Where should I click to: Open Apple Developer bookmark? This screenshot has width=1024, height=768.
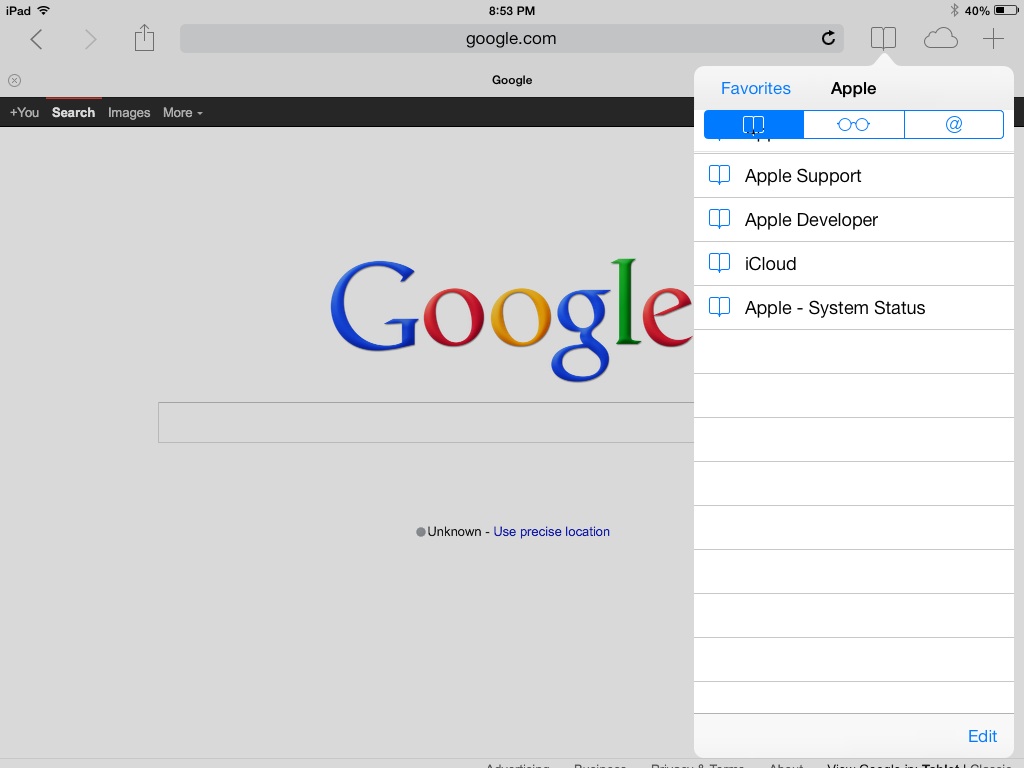[x=854, y=219]
